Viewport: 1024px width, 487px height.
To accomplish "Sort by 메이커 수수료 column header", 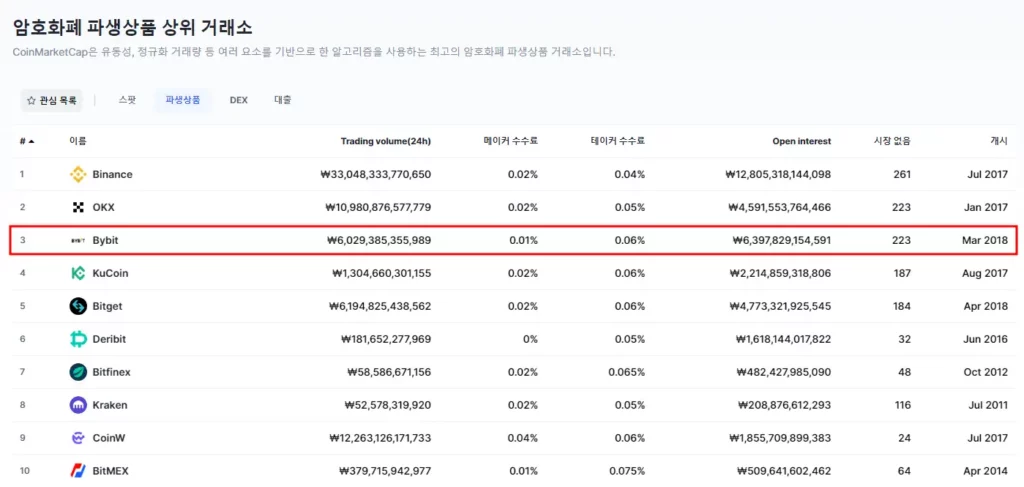I will (x=510, y=141).
